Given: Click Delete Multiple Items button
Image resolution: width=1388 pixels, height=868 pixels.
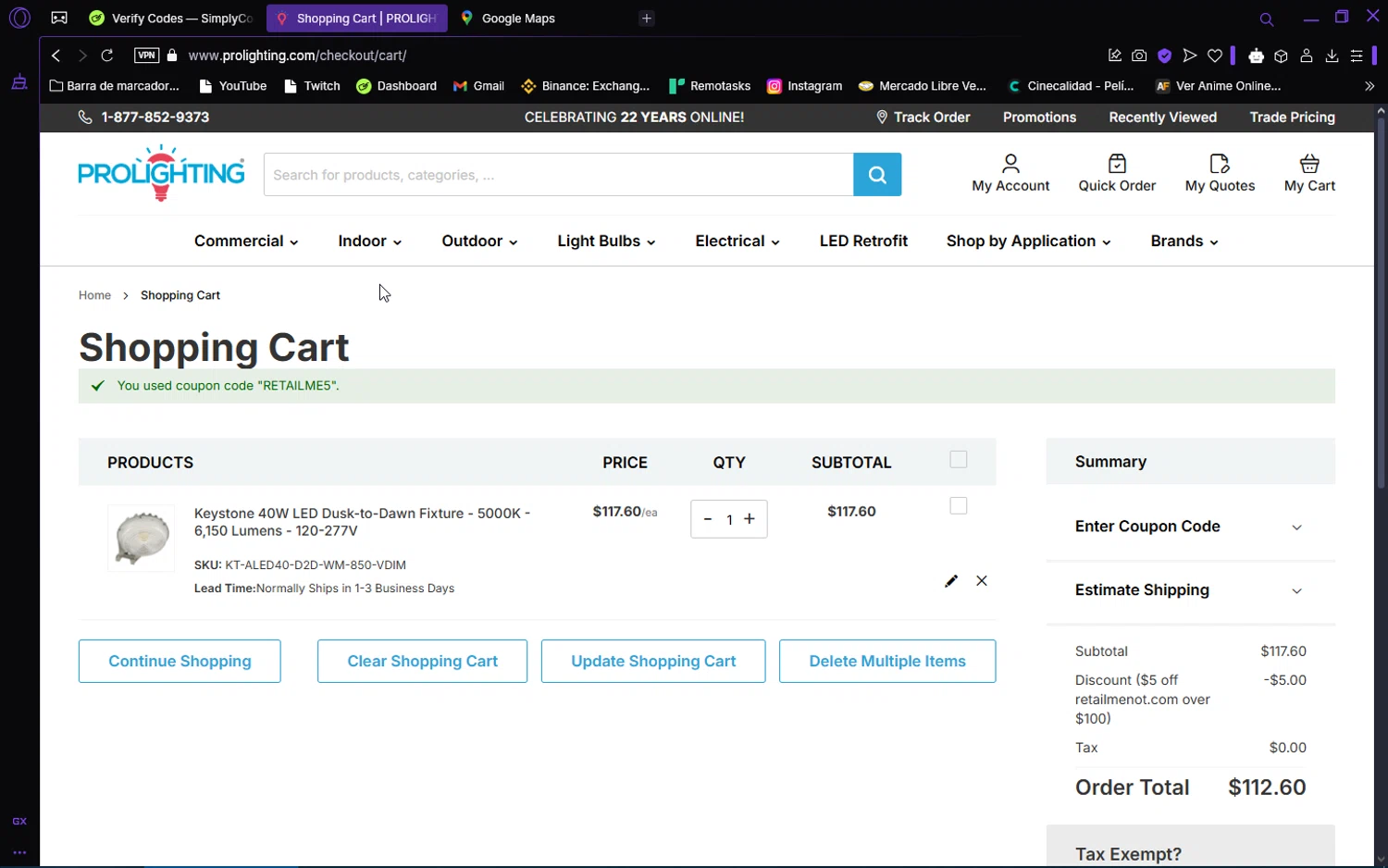Looking at the screenshot, I should point(887,662).
